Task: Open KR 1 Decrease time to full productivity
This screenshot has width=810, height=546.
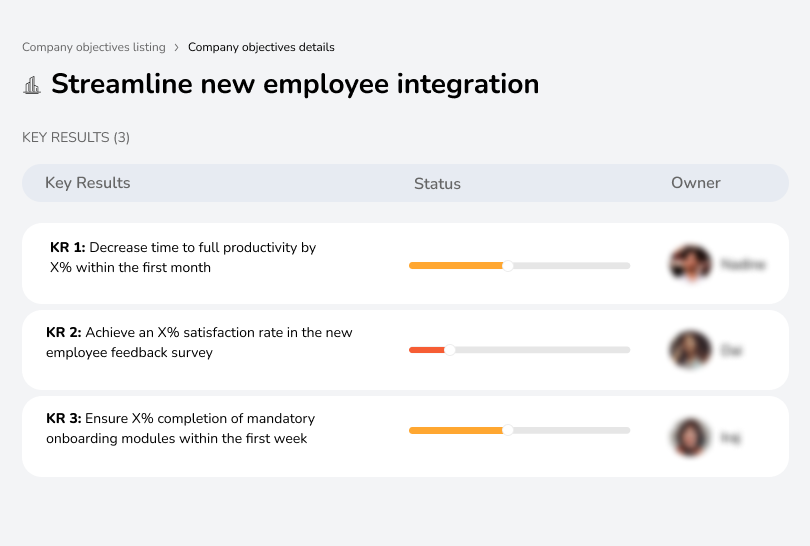Action: 183,257
